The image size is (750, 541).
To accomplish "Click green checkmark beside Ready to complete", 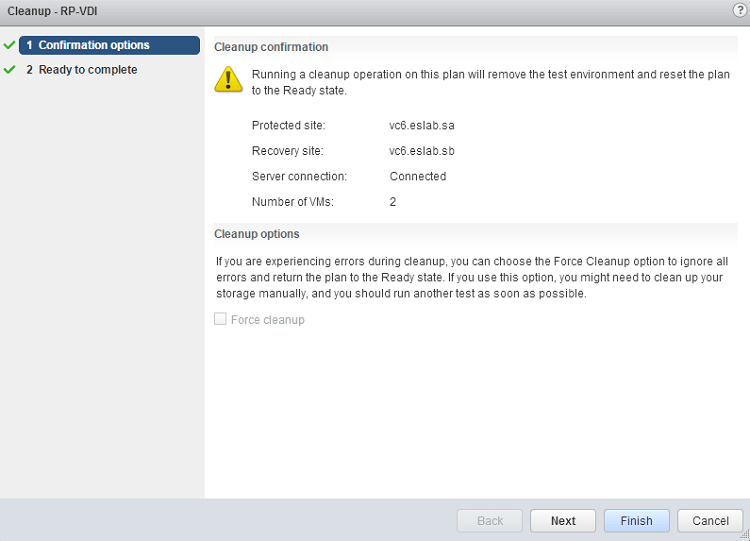I will click(10, 70).
